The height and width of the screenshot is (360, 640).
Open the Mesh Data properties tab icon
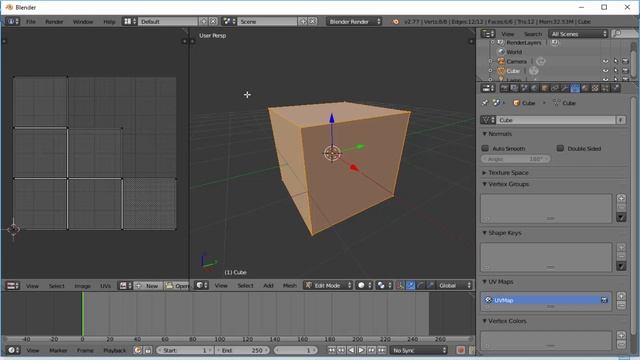tap(575, 88)
